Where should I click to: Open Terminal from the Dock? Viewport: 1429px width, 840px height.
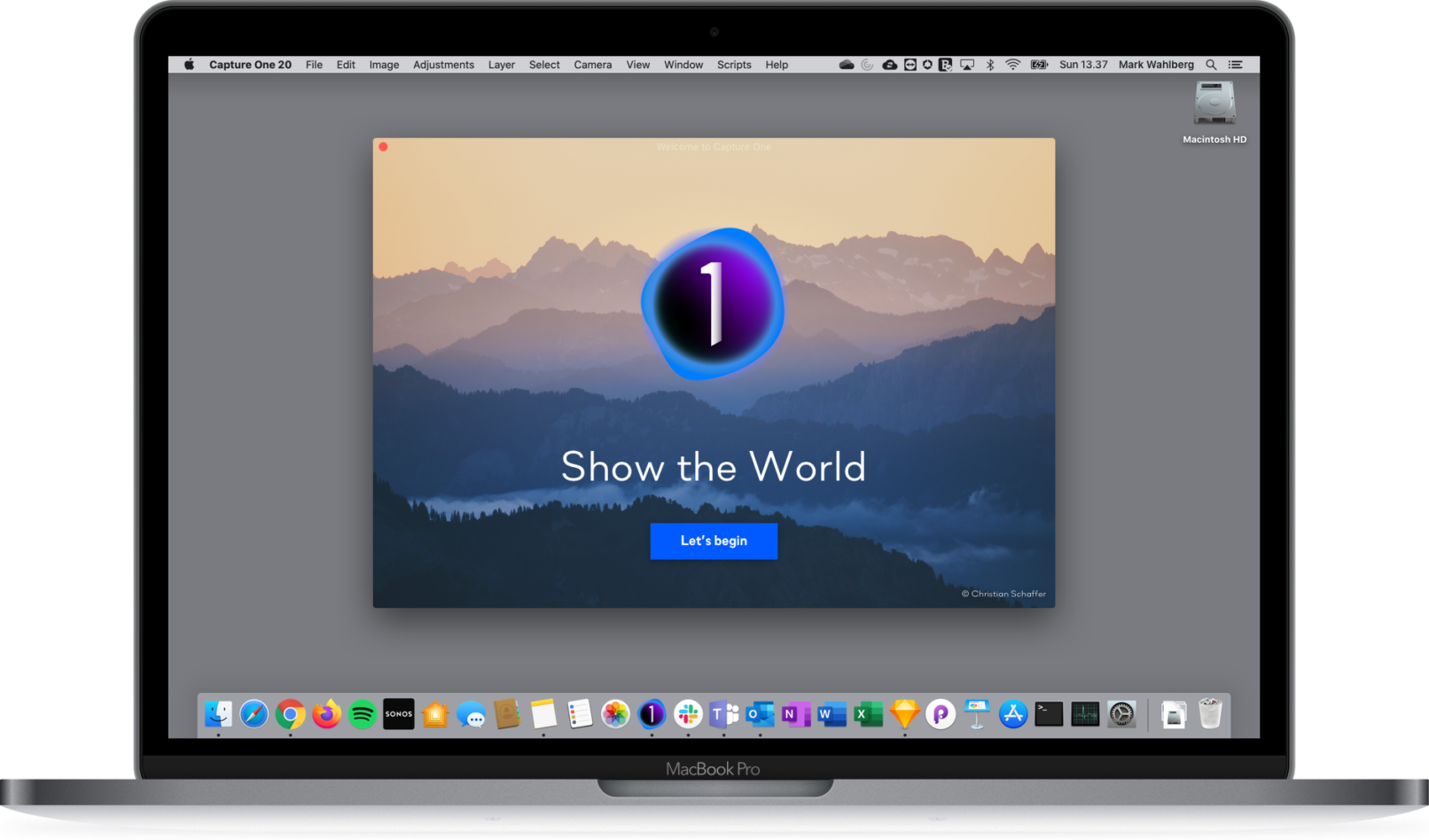[1048, 714]
